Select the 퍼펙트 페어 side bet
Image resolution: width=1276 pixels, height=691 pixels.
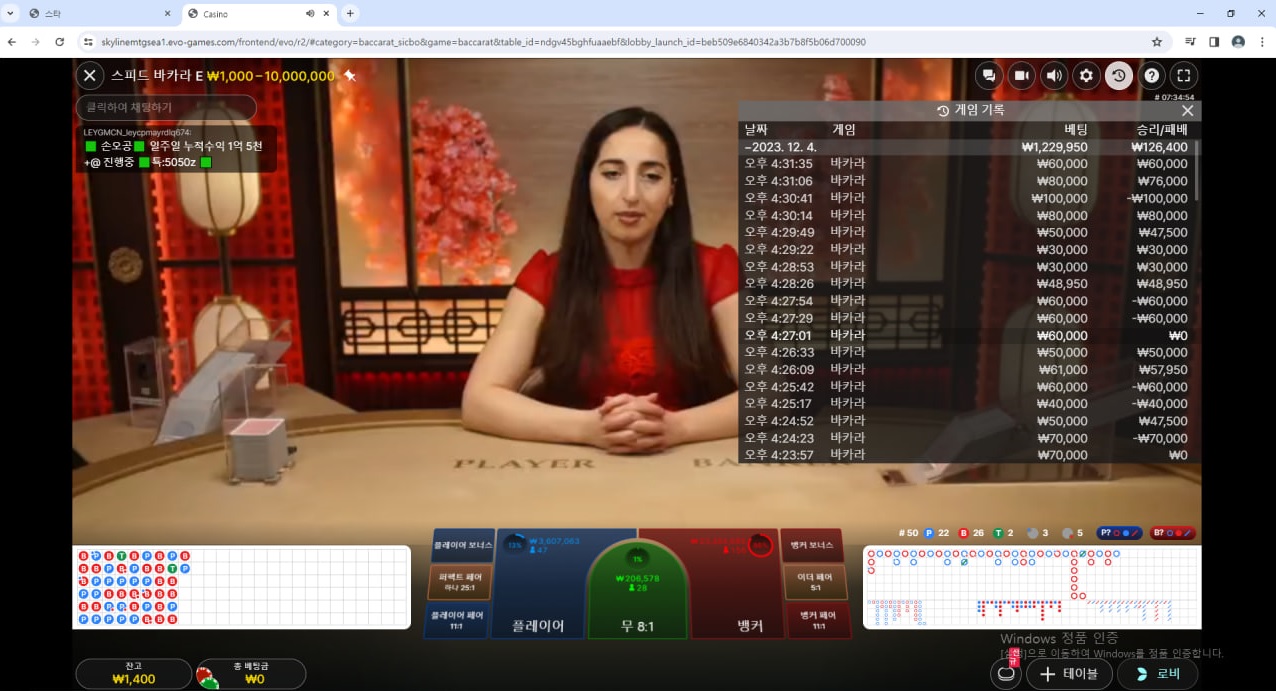[460, 582]
